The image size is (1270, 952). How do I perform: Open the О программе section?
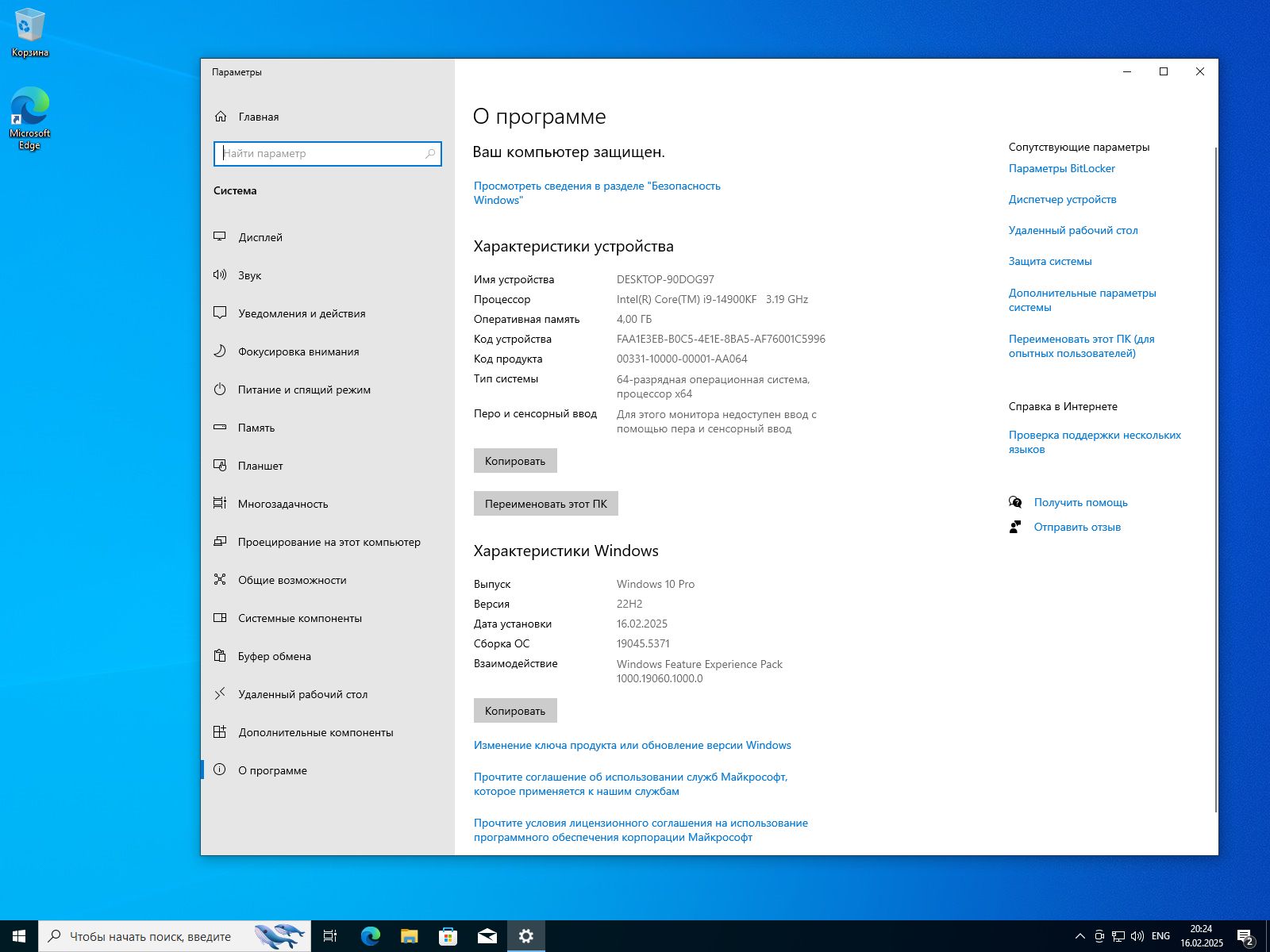(x=272, y=770)
